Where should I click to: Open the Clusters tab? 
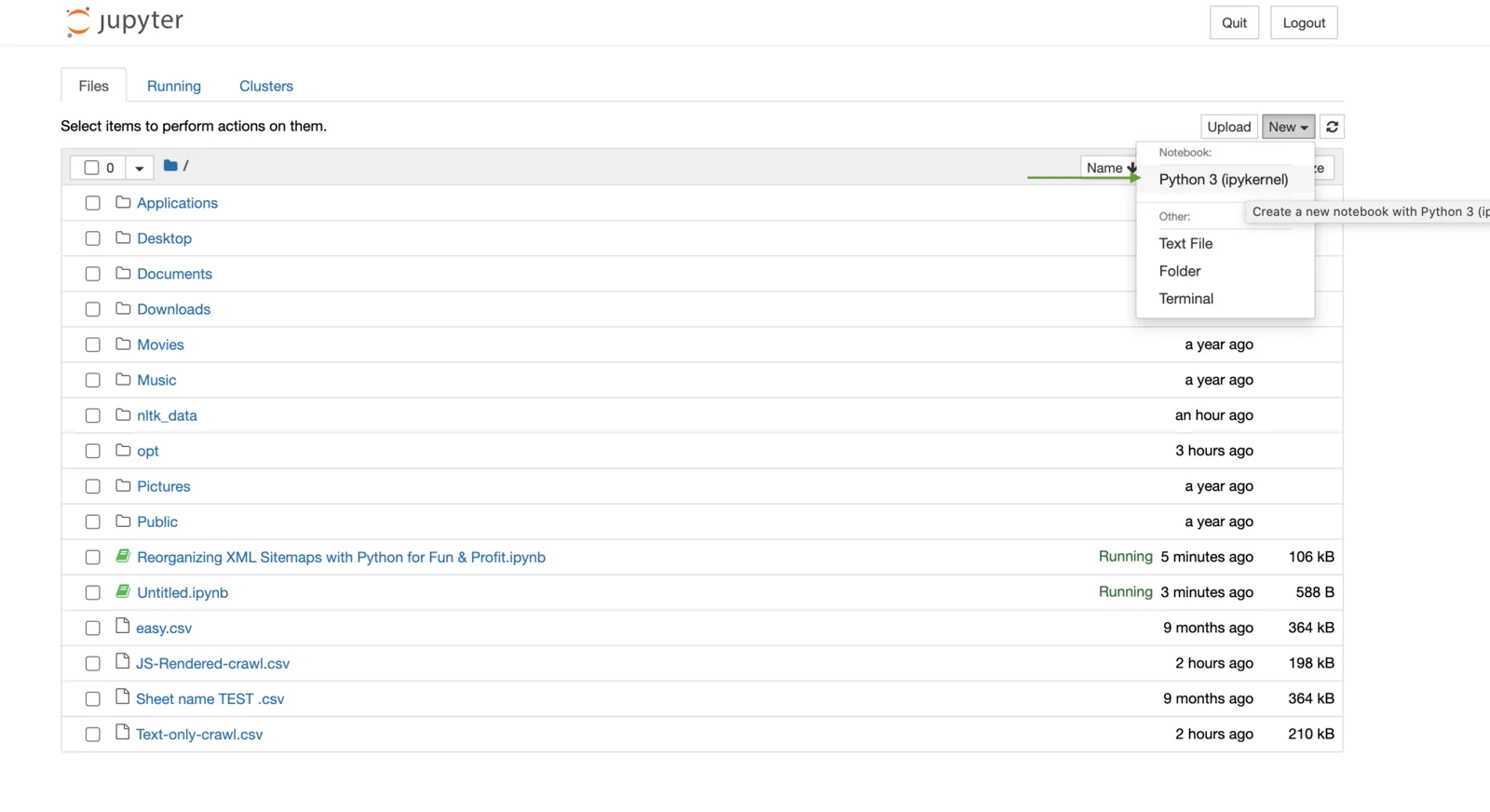(266, 86)
